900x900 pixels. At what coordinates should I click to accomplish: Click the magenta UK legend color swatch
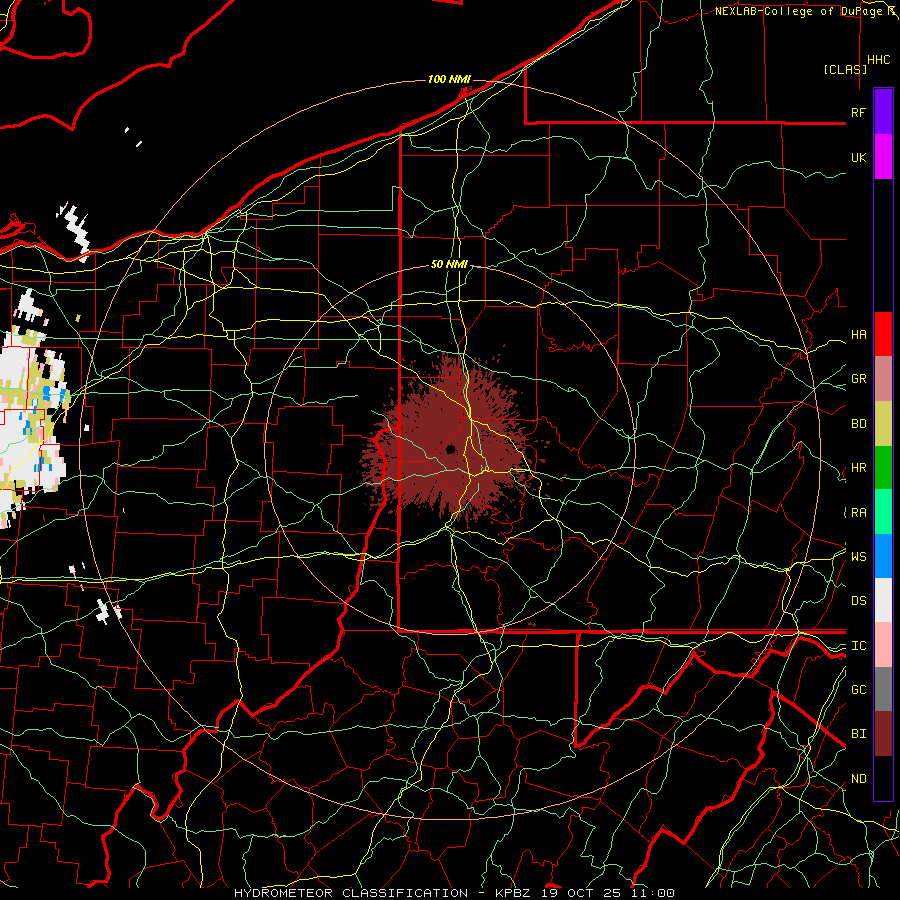(883, 157)
